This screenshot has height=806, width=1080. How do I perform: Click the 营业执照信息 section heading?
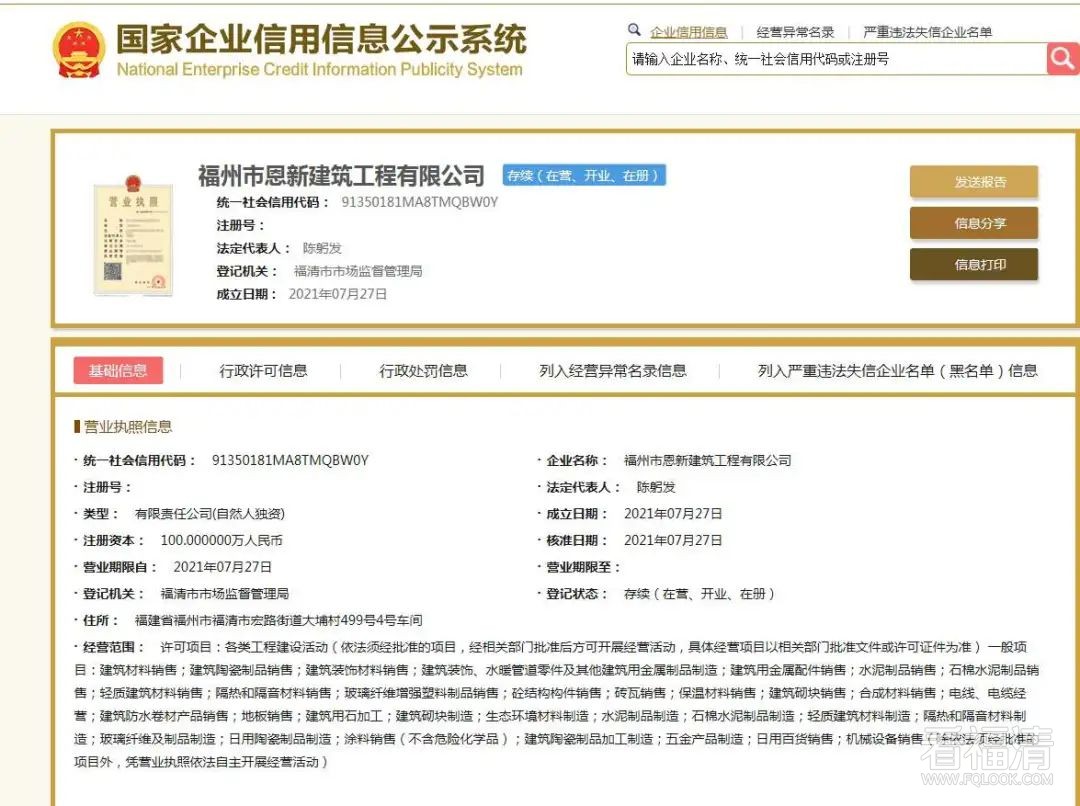pyautogui.click(x=127, y=426)
